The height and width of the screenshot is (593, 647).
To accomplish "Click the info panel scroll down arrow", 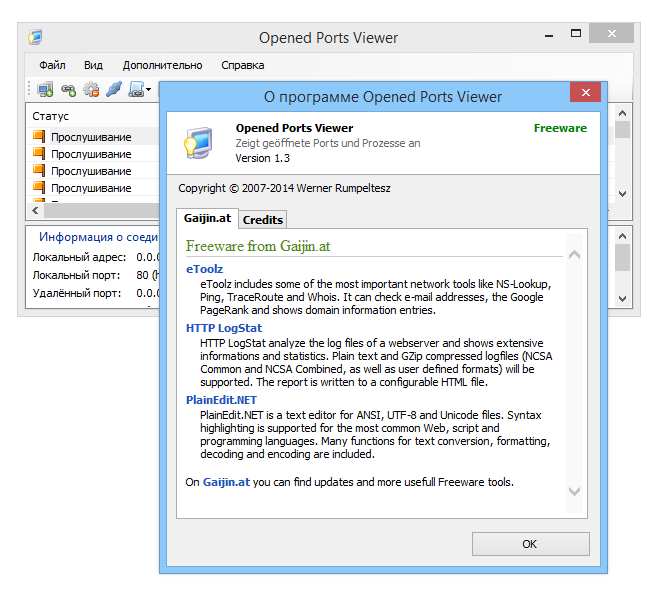I will pos(623,299).
